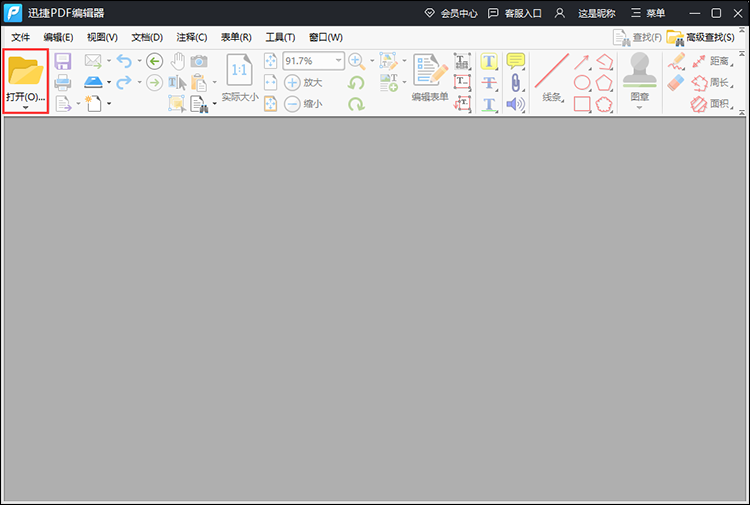Image resolution: width=750 pixels, height=505 pixels.
Task: Expand the email options dropdown arrow
Action: (109, 61)
